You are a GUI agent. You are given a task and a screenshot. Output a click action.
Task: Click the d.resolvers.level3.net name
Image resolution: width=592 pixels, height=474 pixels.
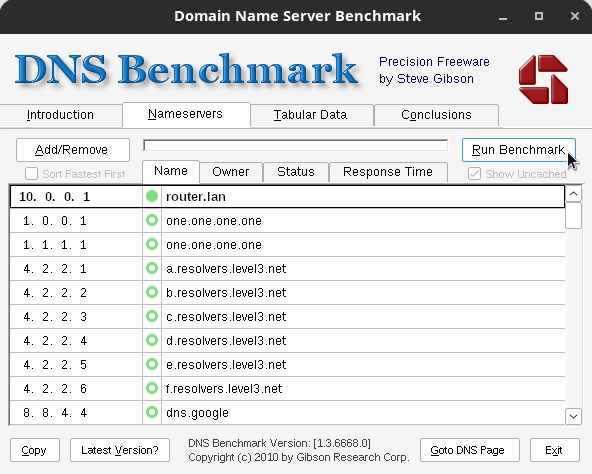point(226,341)
